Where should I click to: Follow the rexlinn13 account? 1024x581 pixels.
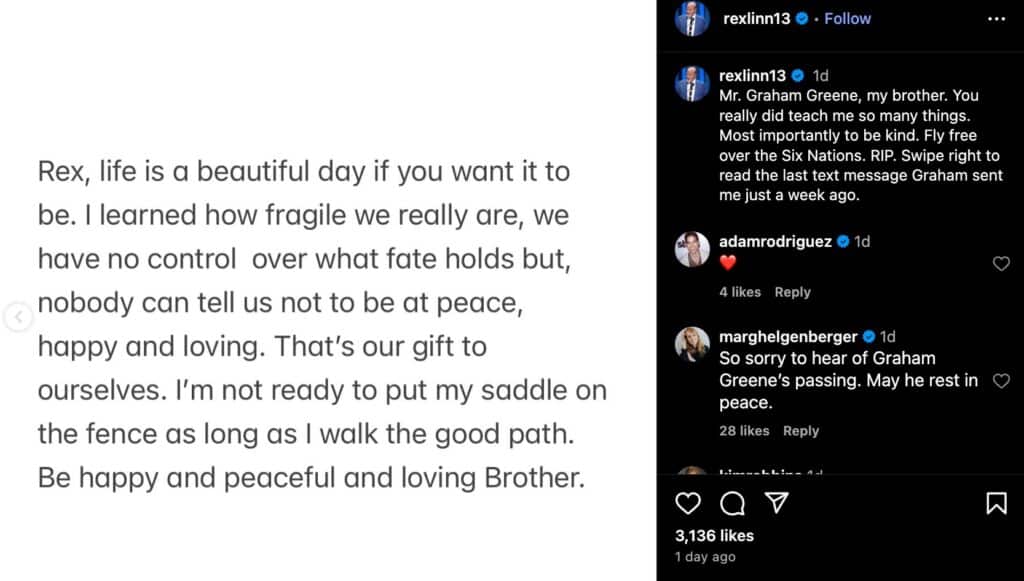click(848, 19)
